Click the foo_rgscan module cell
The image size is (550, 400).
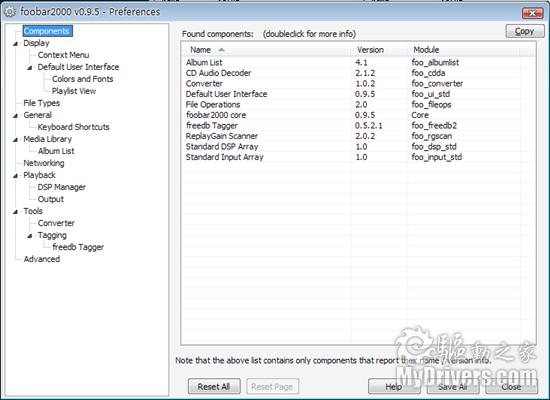(x=432, y=136)
